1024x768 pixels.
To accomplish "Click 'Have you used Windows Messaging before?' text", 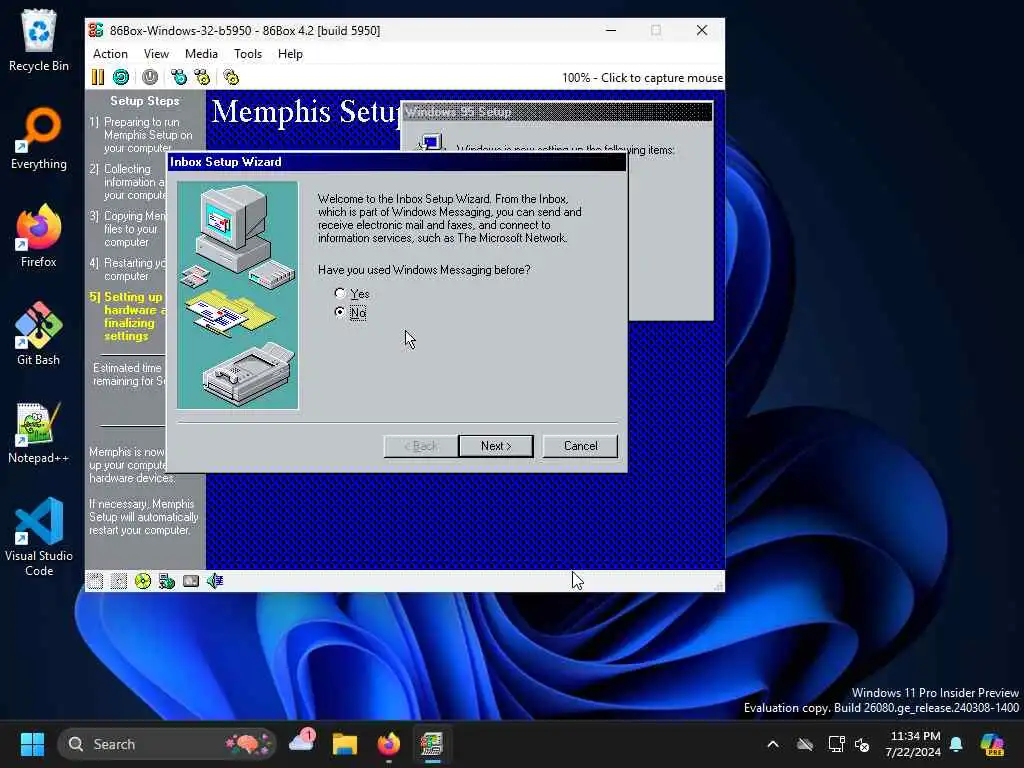I will [424, 270].
